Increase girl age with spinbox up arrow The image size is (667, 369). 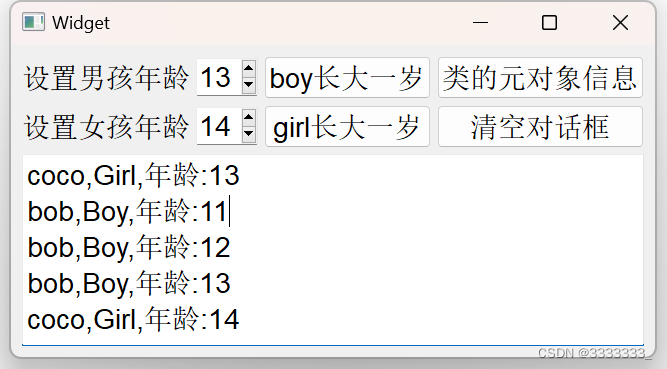pyautogui.click(x=249, y=117)
